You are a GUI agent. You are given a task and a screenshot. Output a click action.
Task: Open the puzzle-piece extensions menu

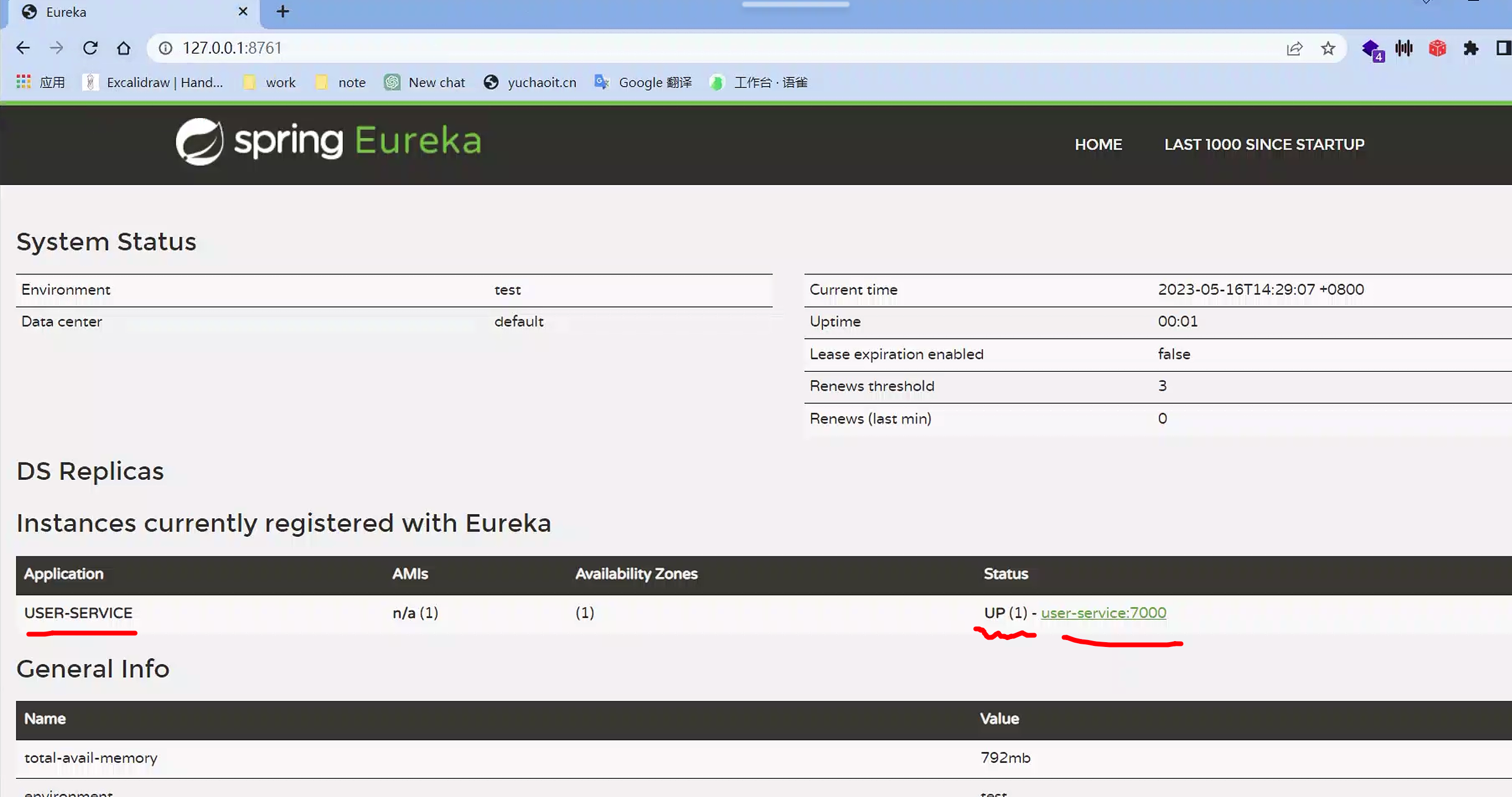1471,48
